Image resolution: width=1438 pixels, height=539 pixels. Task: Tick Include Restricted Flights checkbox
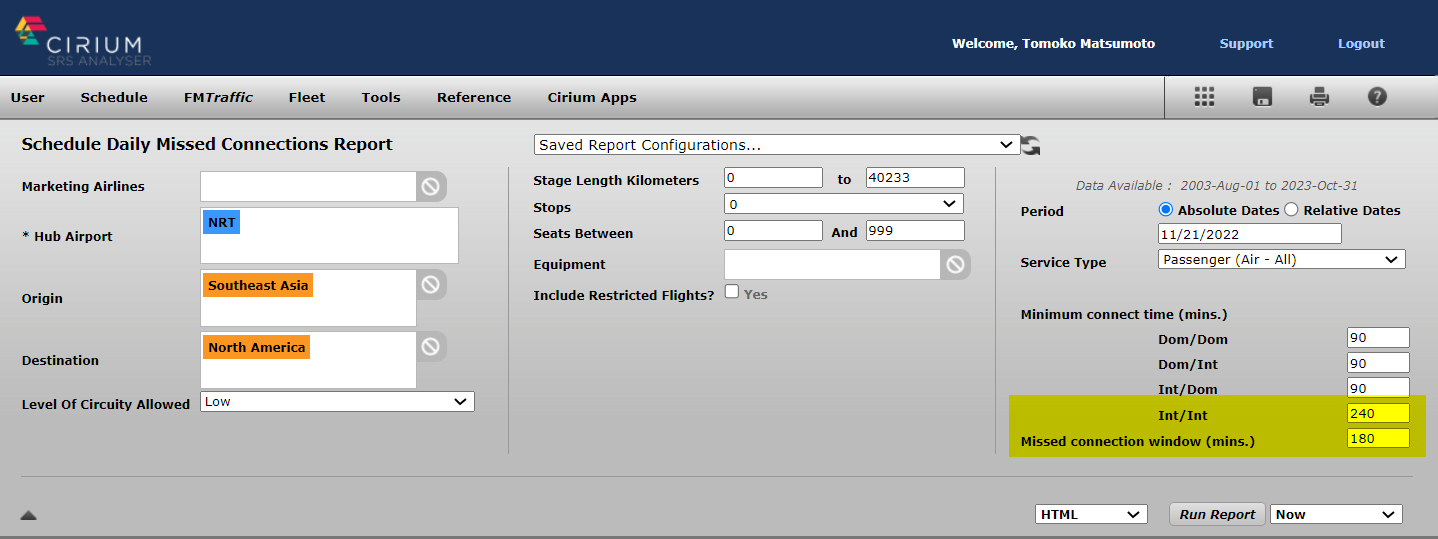[x=732, y=292]
